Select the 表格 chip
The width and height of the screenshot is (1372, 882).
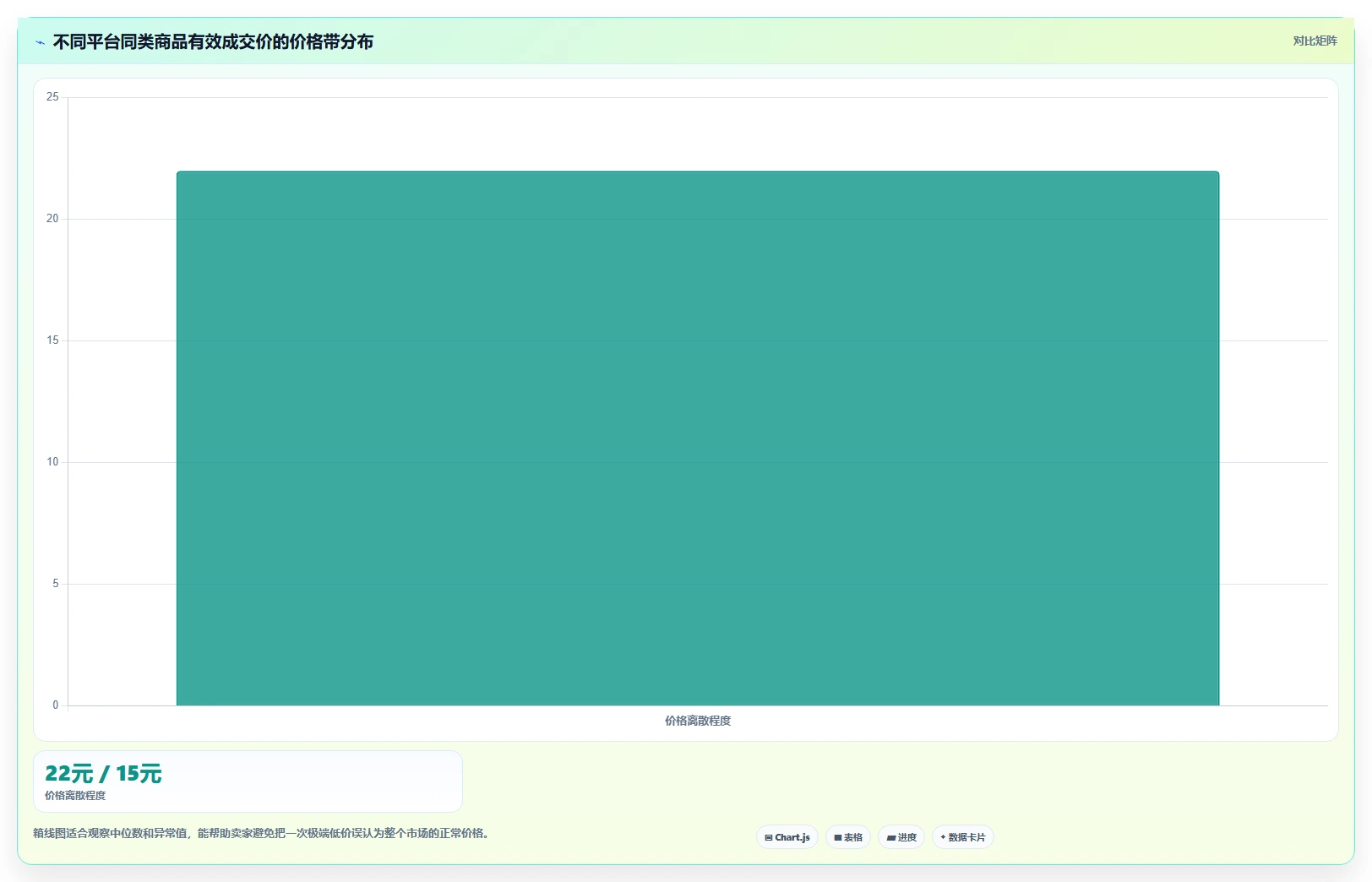(x=848, y=837)
